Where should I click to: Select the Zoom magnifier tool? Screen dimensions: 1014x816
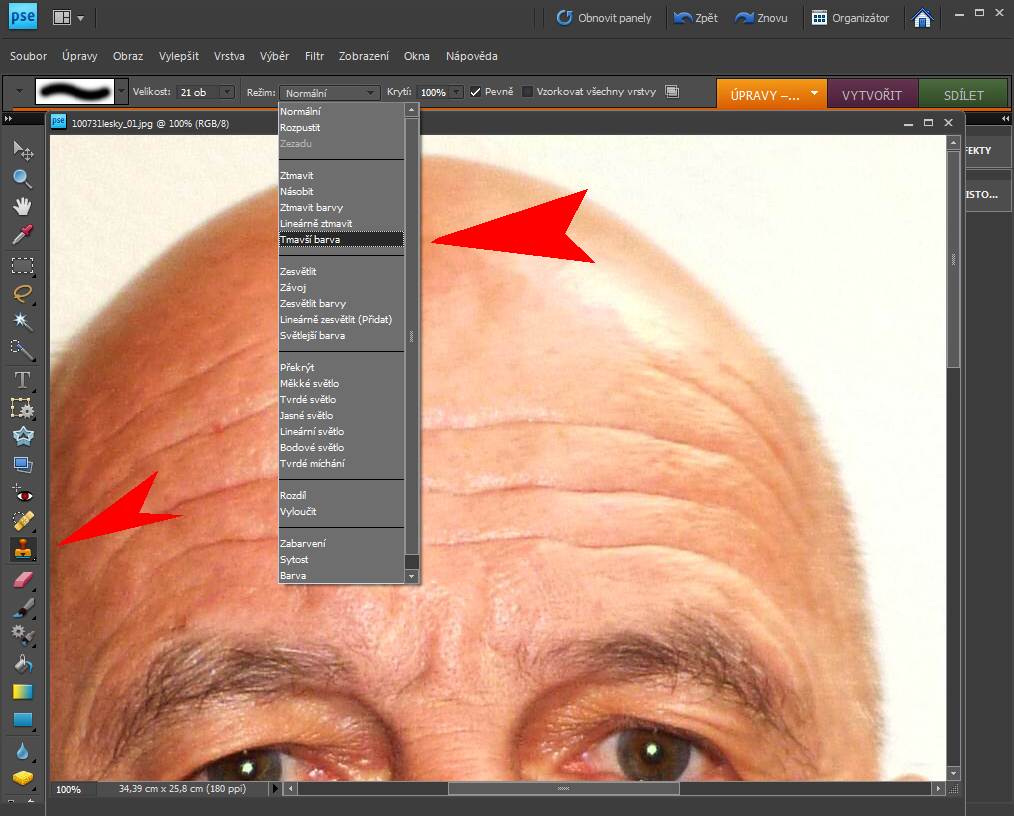[22, 179]
